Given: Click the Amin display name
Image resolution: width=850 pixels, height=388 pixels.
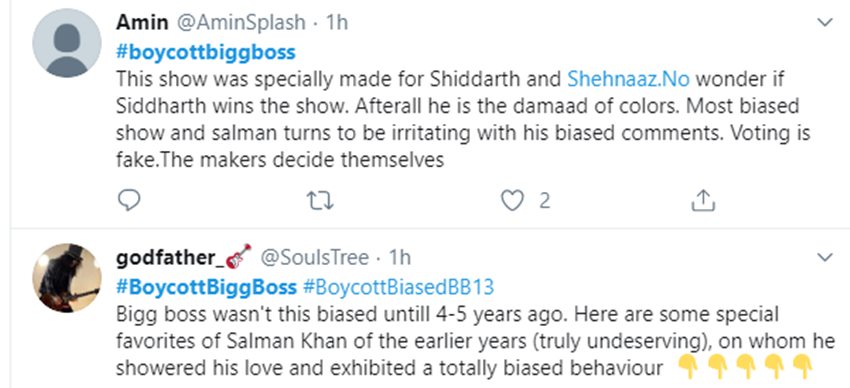Looking at the screenshot, I should click(140, 23).
